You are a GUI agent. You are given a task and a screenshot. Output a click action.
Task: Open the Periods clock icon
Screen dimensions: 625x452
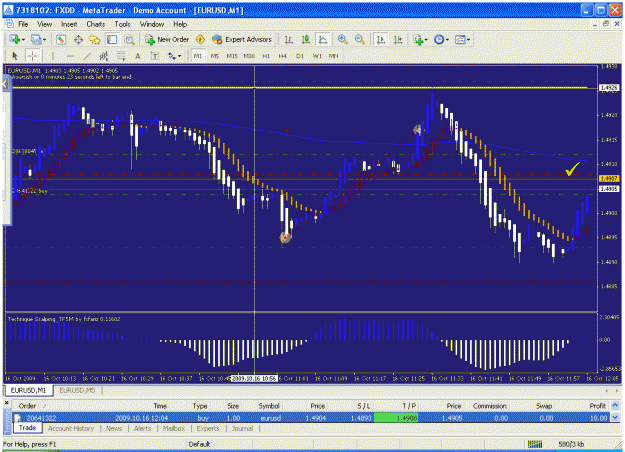pyautogui.click(x=439, y=39)
